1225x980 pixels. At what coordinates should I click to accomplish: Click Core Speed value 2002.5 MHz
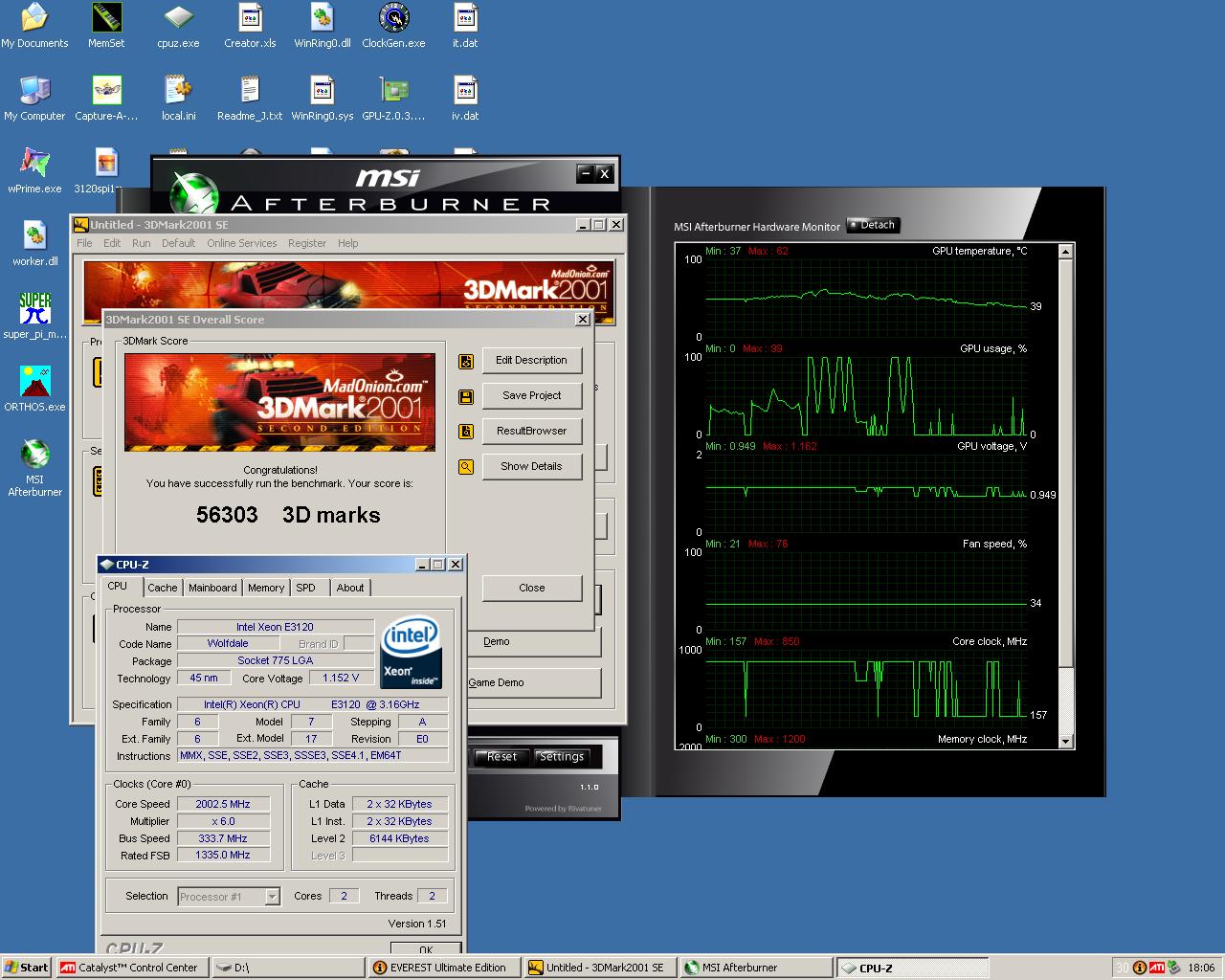223,804
